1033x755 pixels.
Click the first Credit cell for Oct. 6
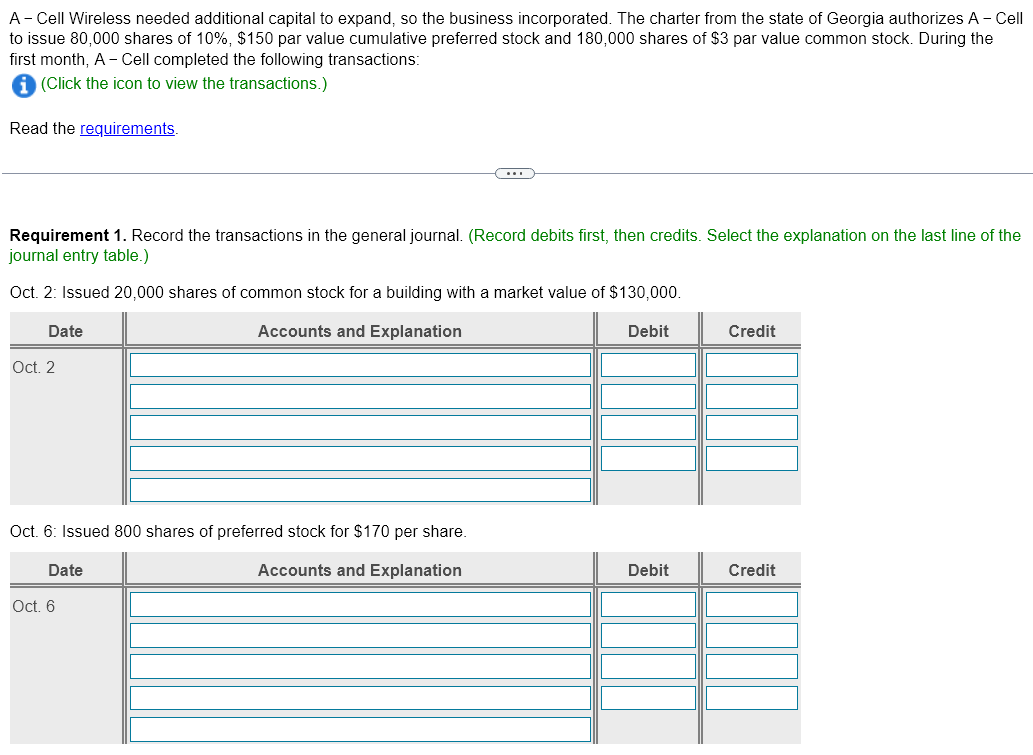click(x=750, y=603)
